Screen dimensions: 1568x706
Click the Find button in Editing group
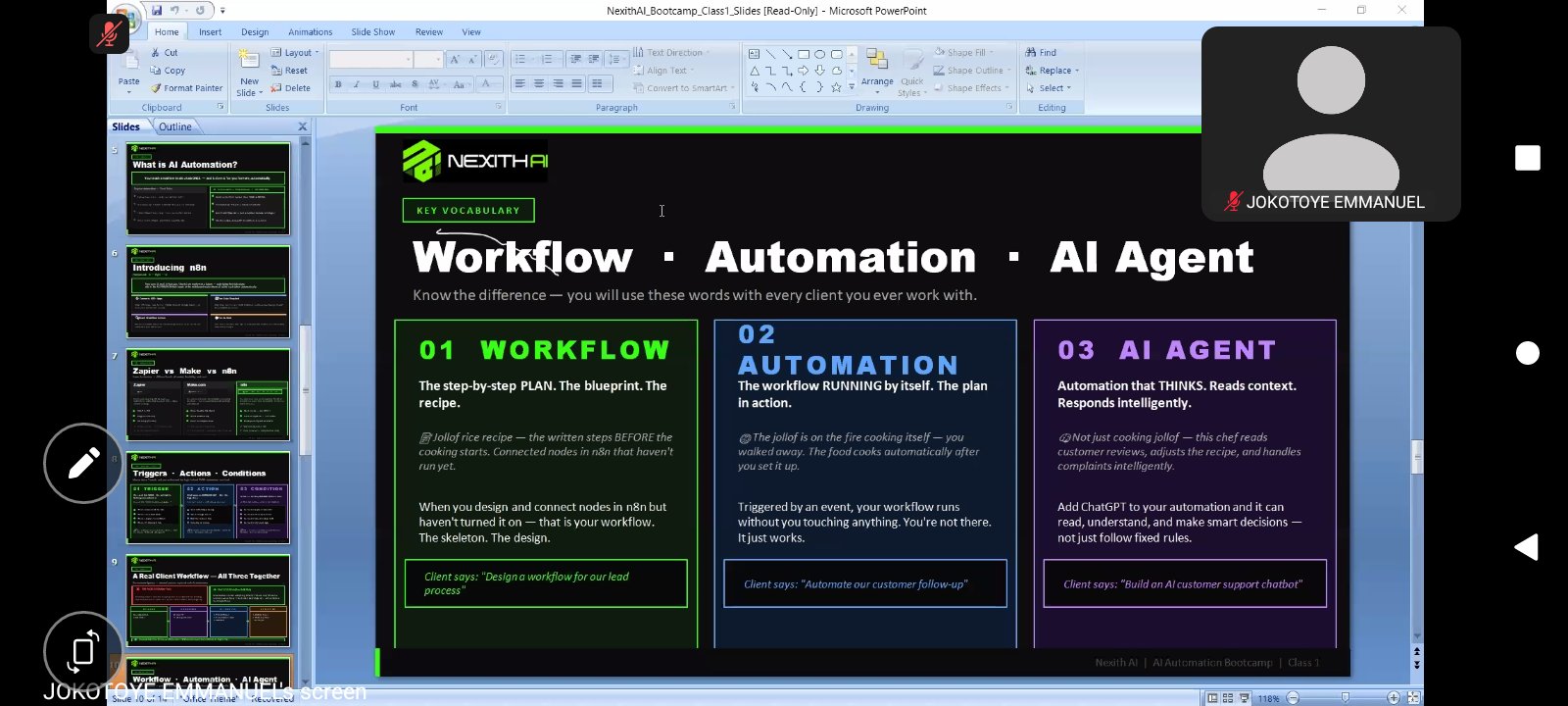pyautogui.click(x=1042, y=53)
